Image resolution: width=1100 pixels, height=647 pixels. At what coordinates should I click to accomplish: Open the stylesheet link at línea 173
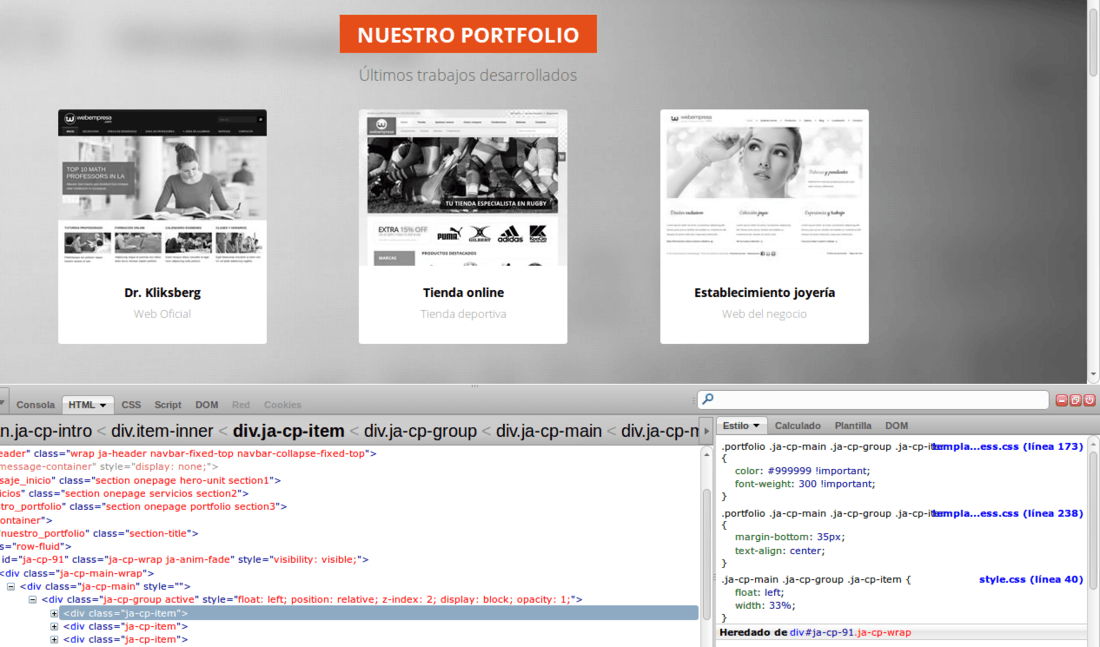pos(1009,446)
